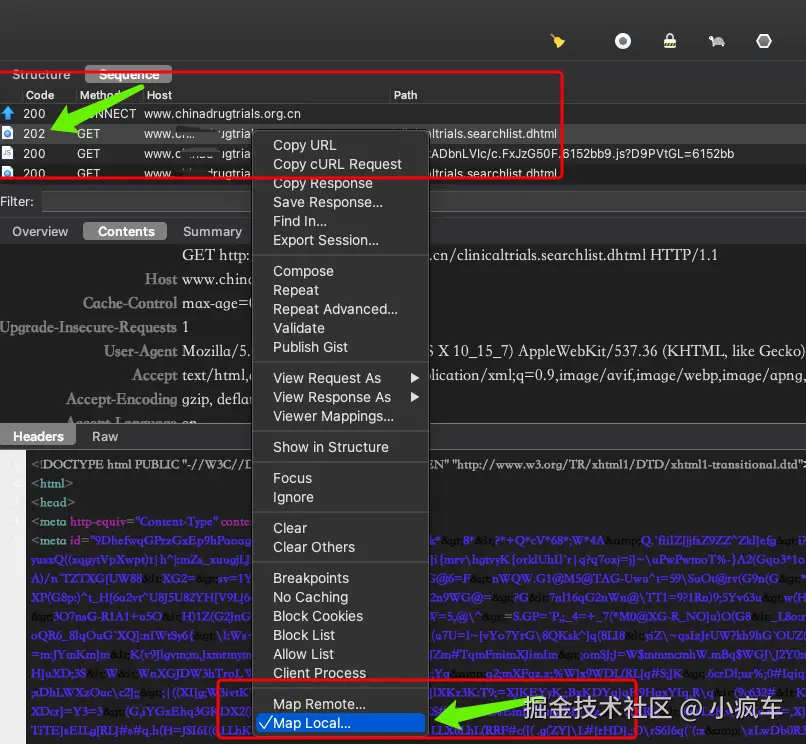Choose Copy cURL Request menu item

tap(340, 164)
